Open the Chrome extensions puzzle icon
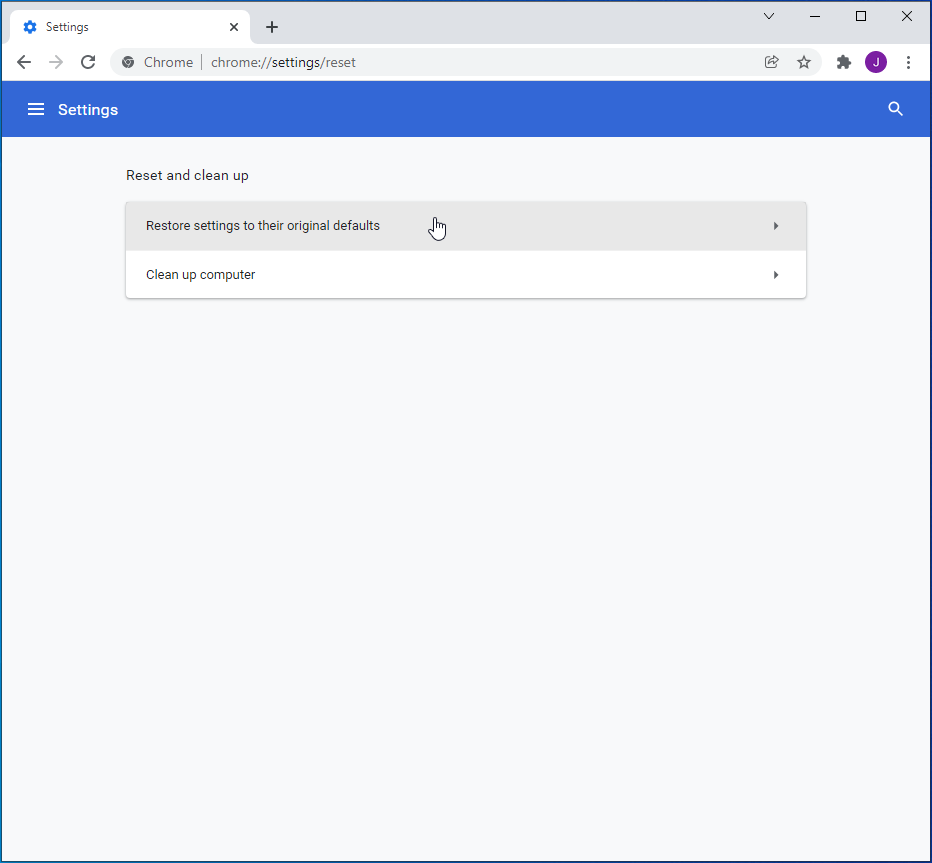The image size is (932, 863). (x=843, y=62)
